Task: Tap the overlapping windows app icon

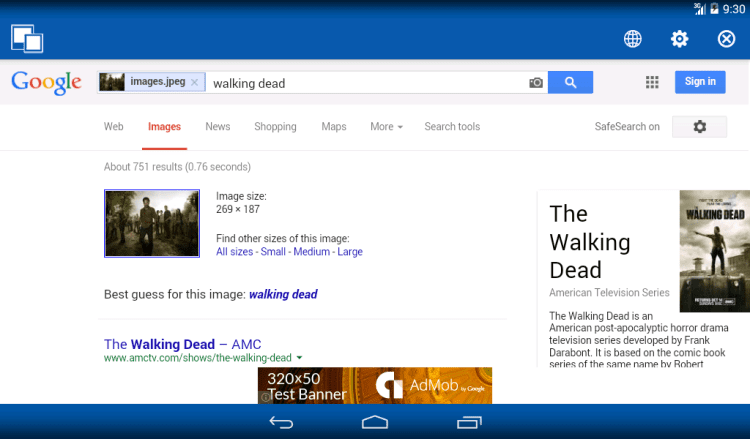Action: coord(27,38)
